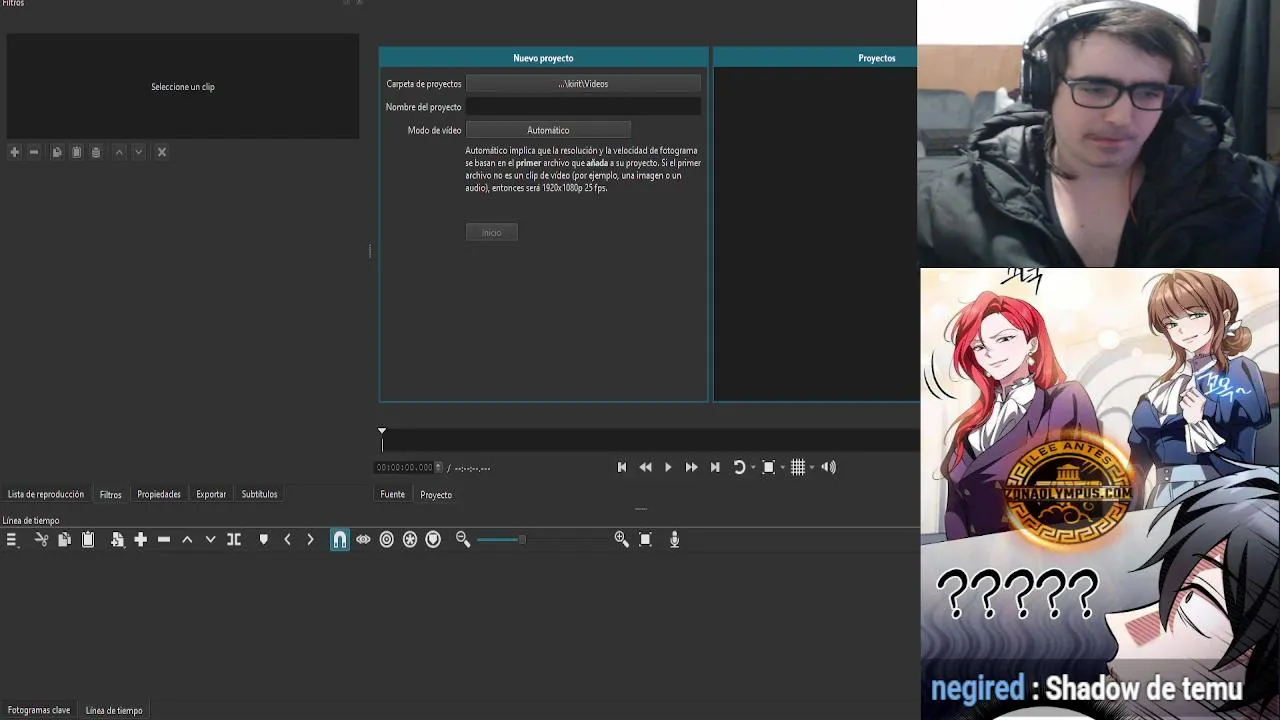Click the timeline minus (remove clip) icon
The width and height of the screenshot is (1280, 720).
pyautogui.click(x=164, y=540)
